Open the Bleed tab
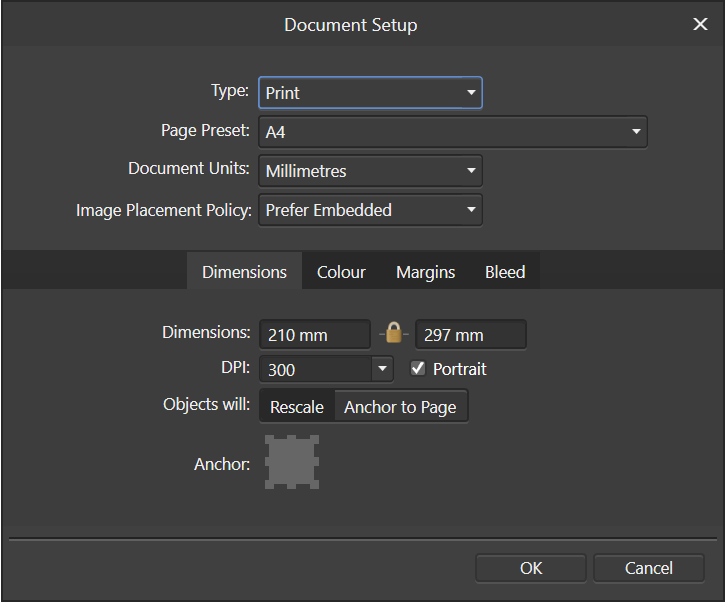The image size is (725, 602). pos(505,272)
